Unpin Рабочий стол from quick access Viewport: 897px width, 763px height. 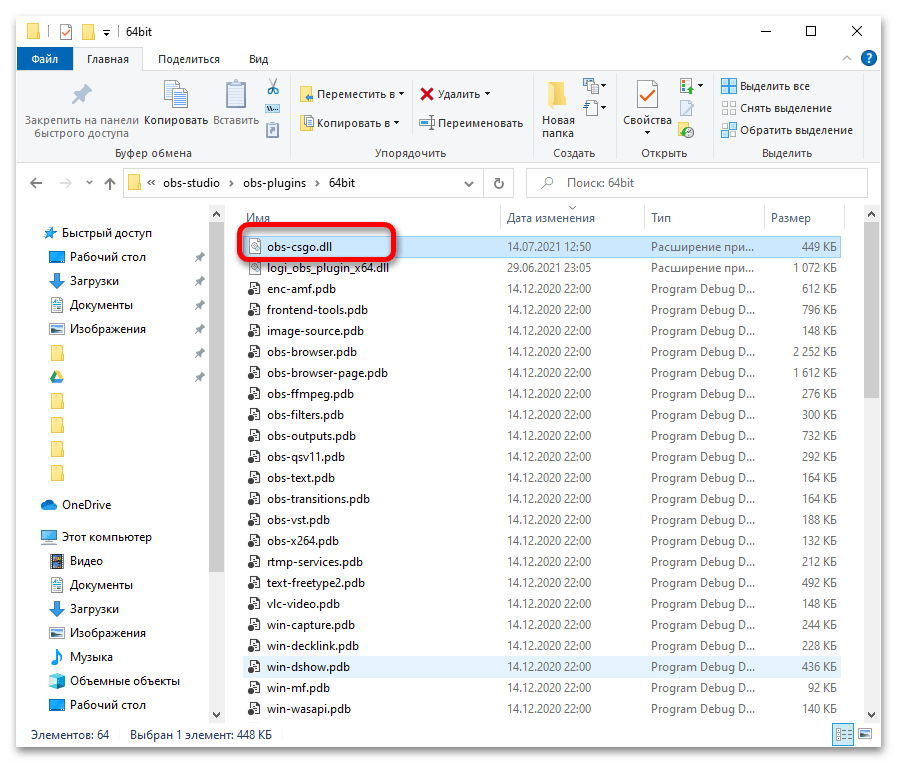point(200,257)
